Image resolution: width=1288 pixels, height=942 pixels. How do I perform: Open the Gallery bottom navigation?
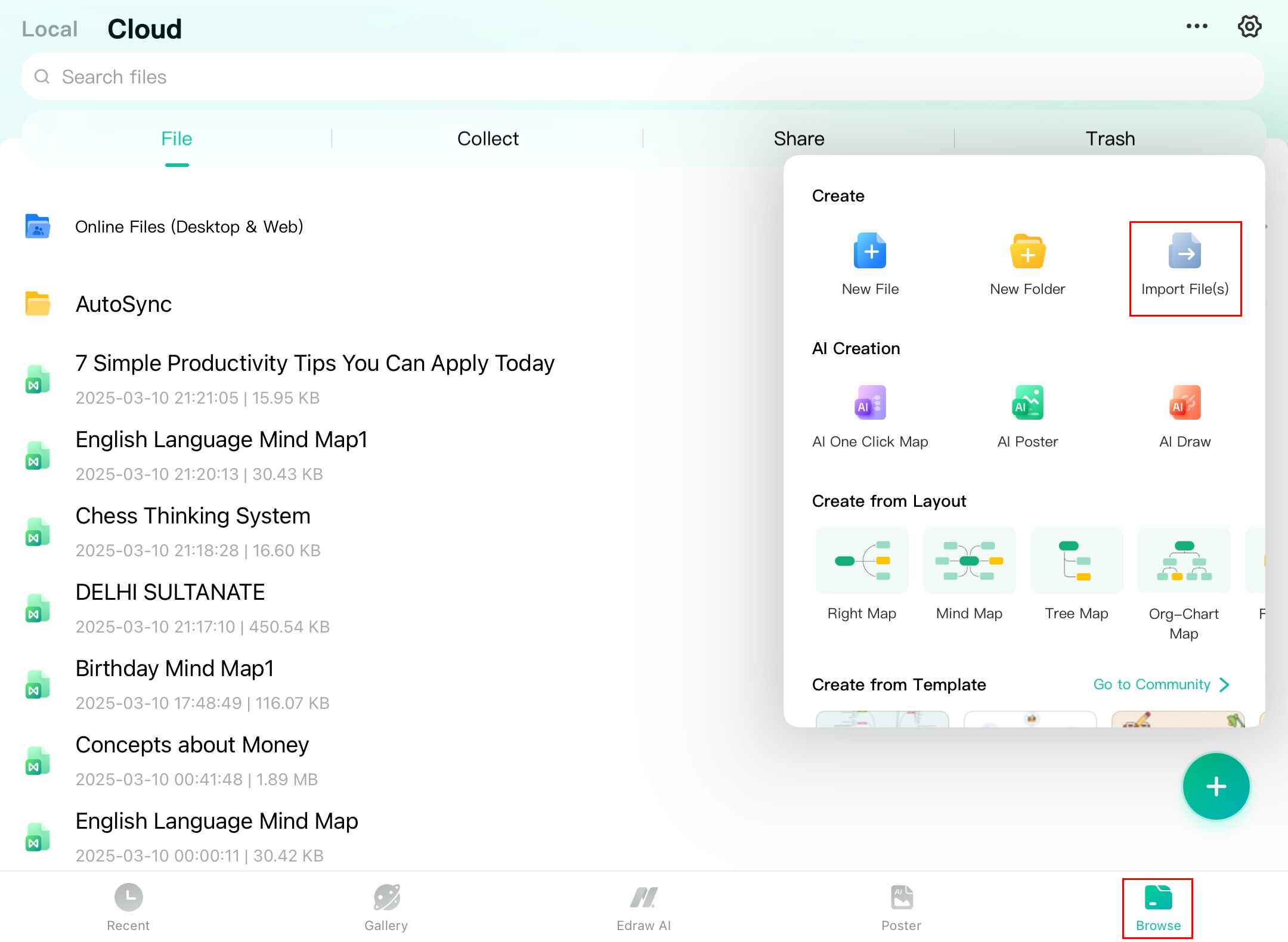coord(386,907)
